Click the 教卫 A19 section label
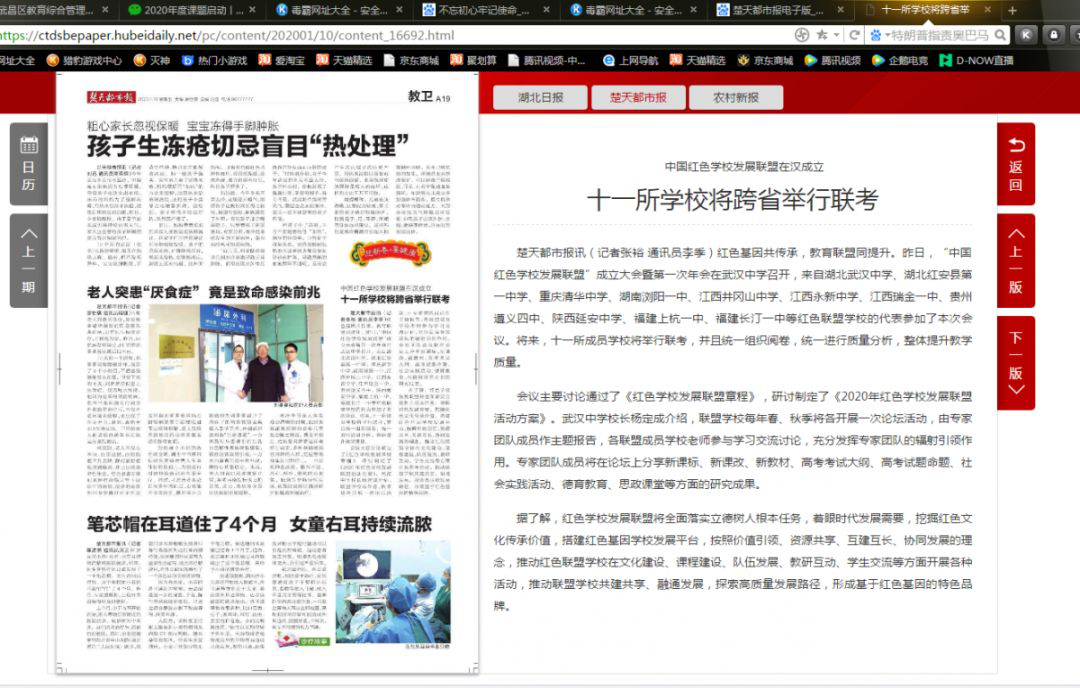Image resolution: width=1080 pixels, height=688 pixels. point(428,97)
